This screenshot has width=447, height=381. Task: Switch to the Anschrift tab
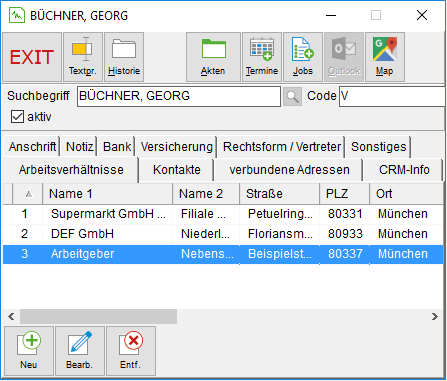tap(32, 146)
